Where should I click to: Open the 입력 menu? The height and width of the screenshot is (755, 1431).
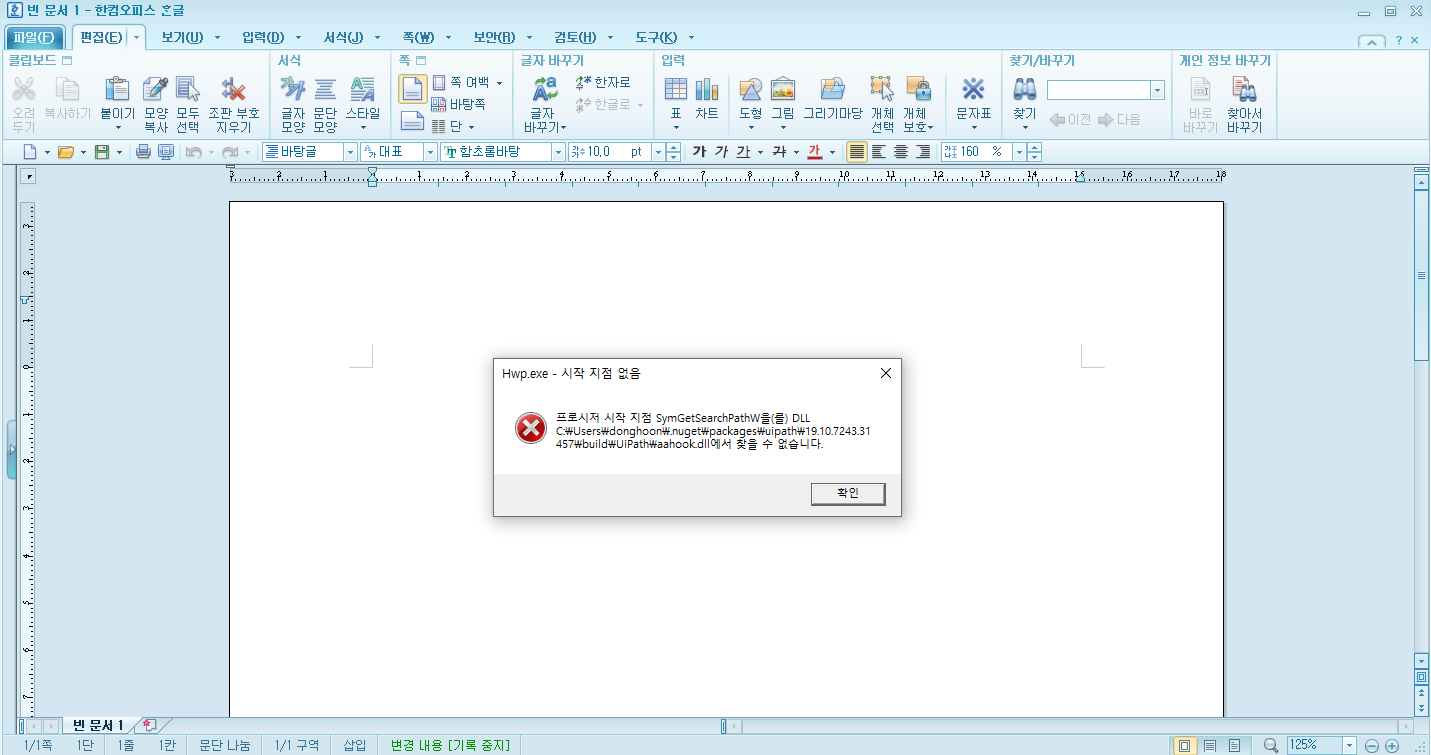click(263, 38)
